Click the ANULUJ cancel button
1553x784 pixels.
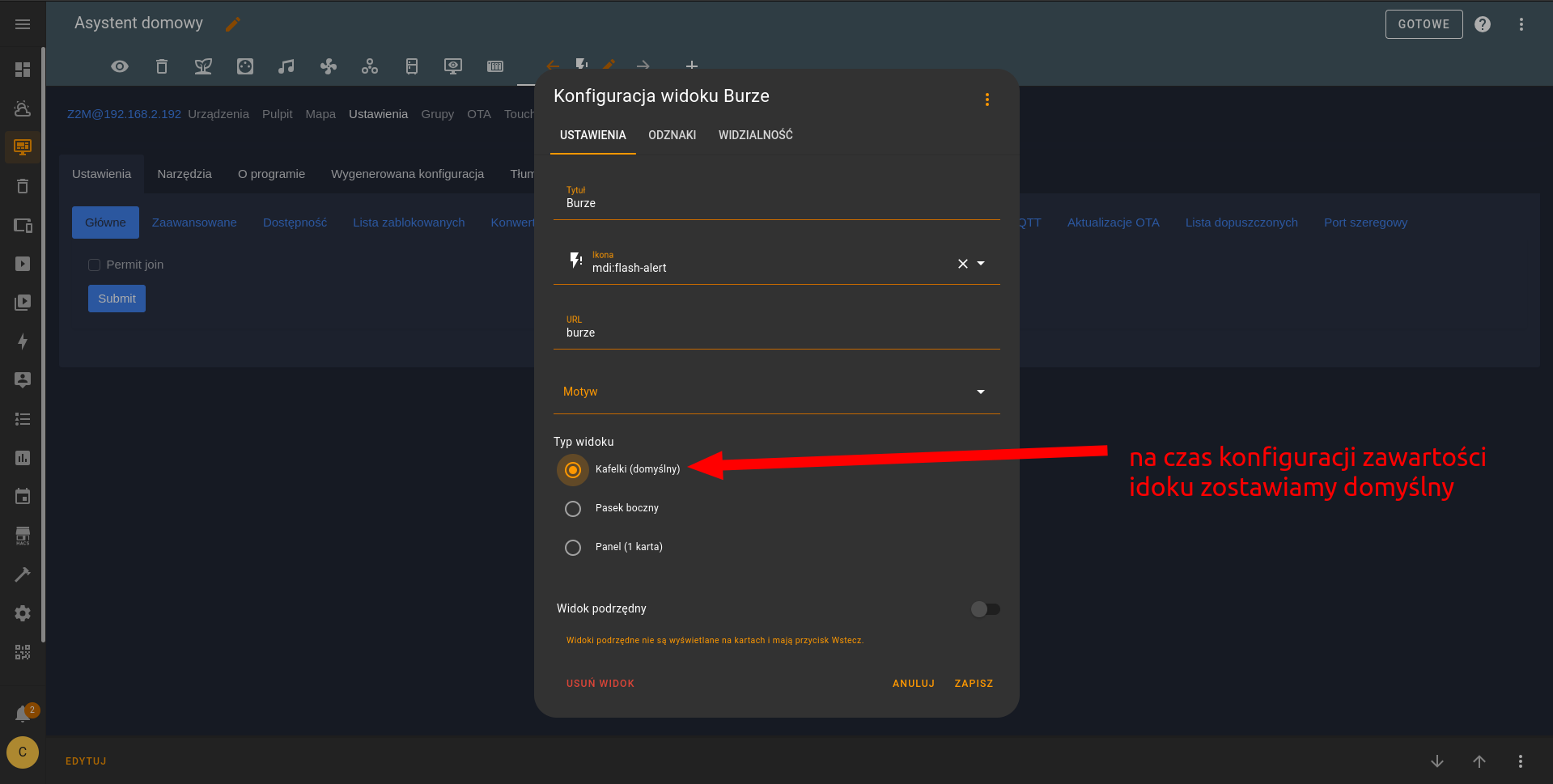[x=914, y=684]
